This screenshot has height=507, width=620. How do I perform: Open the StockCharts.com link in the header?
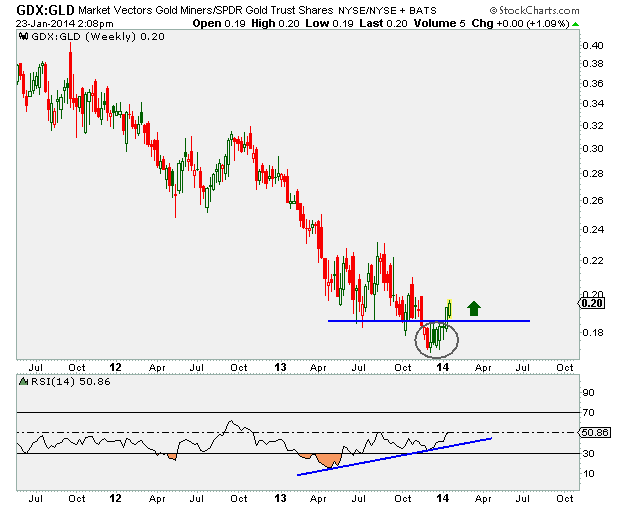click(539, 11)
